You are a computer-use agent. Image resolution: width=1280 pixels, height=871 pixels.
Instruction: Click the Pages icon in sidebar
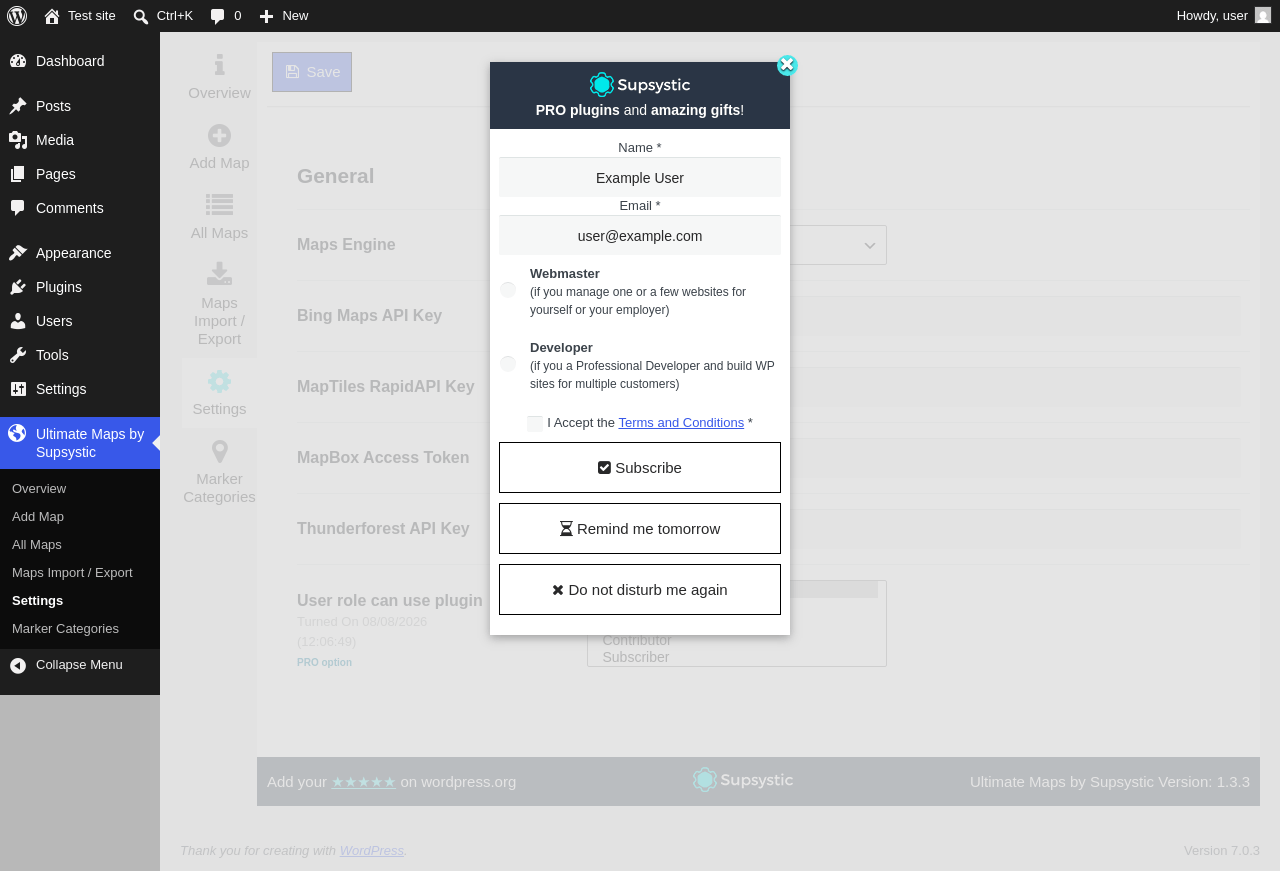[x=18, y=174]
